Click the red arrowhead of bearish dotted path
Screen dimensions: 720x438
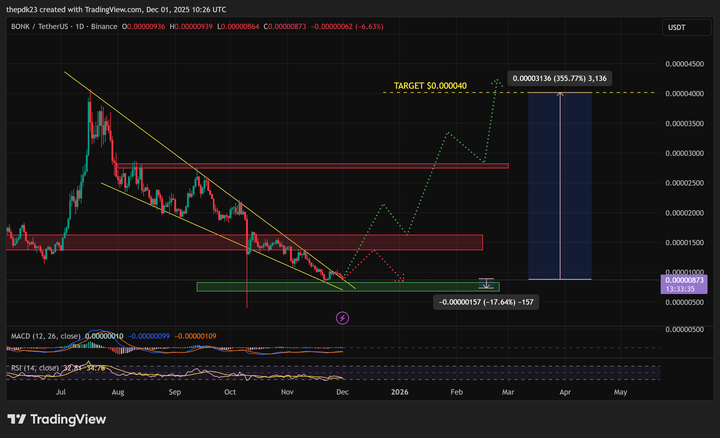[403, 279]
